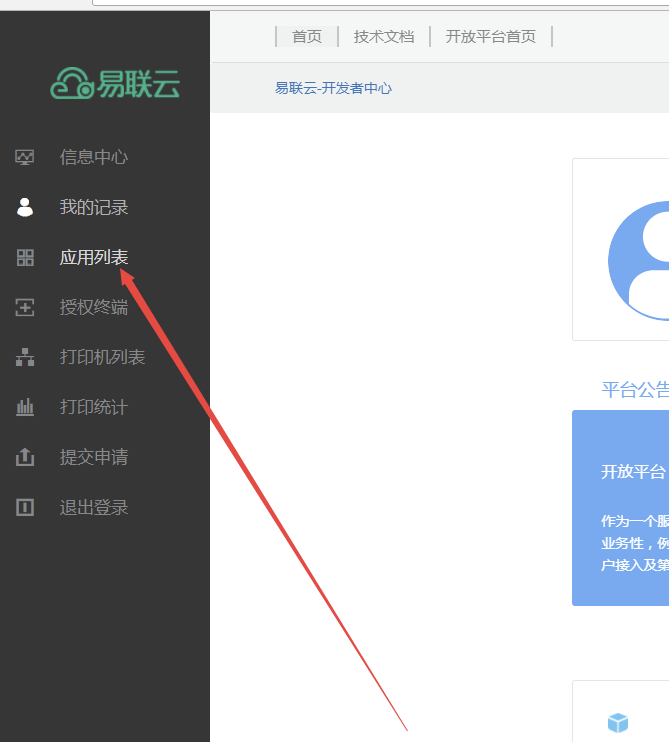Open 授权终端 in the sidebar
The image size is (669, 742).
coord(94,307)
